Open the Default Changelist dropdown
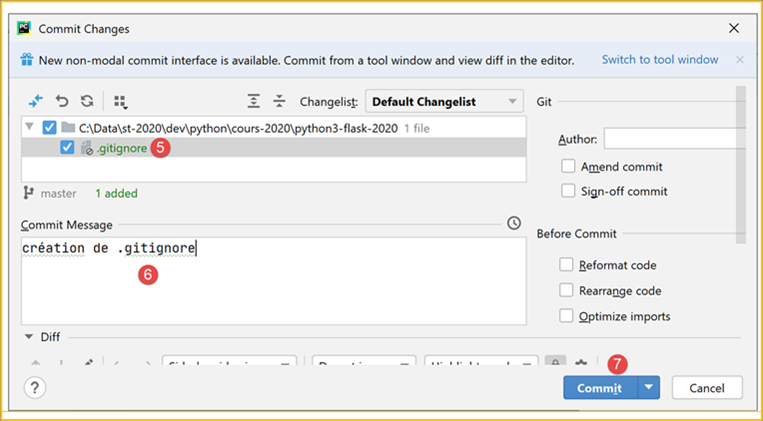Viewport: 763px width, 421px height. (x=445, y=101)
